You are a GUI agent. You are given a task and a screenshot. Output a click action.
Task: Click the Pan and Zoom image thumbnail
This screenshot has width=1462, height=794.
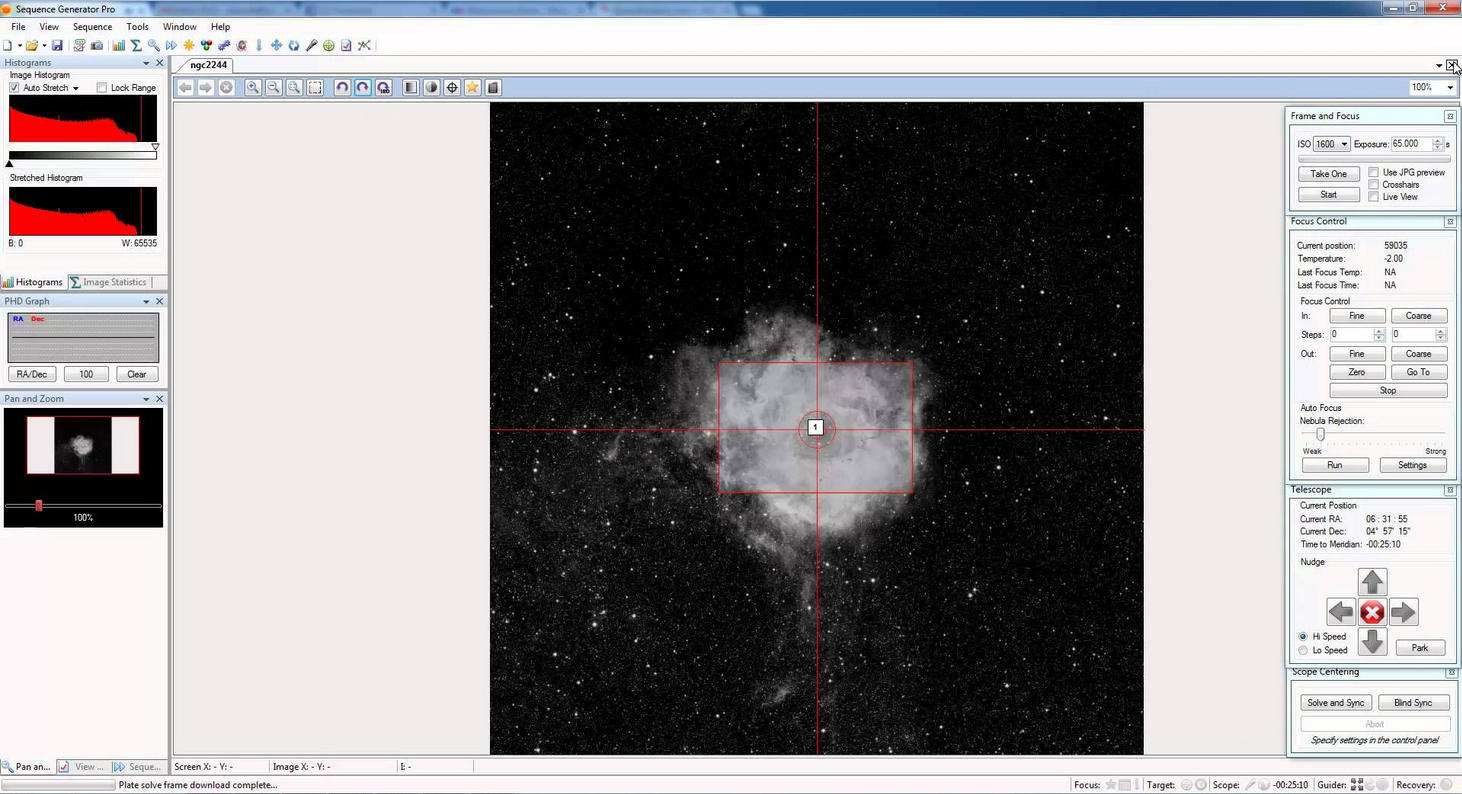[x=83, y=445]
